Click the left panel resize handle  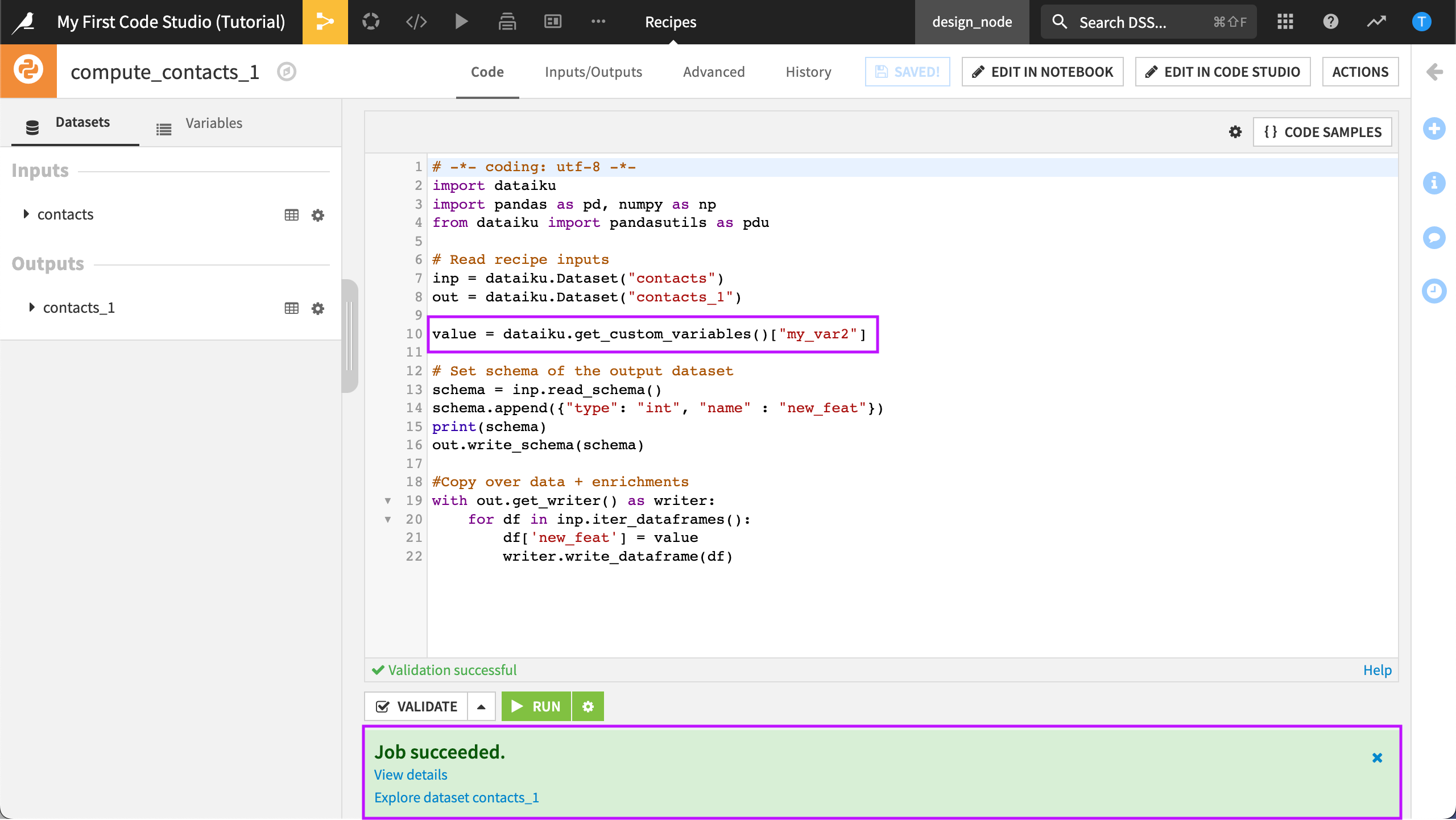(x=350, y=336)
